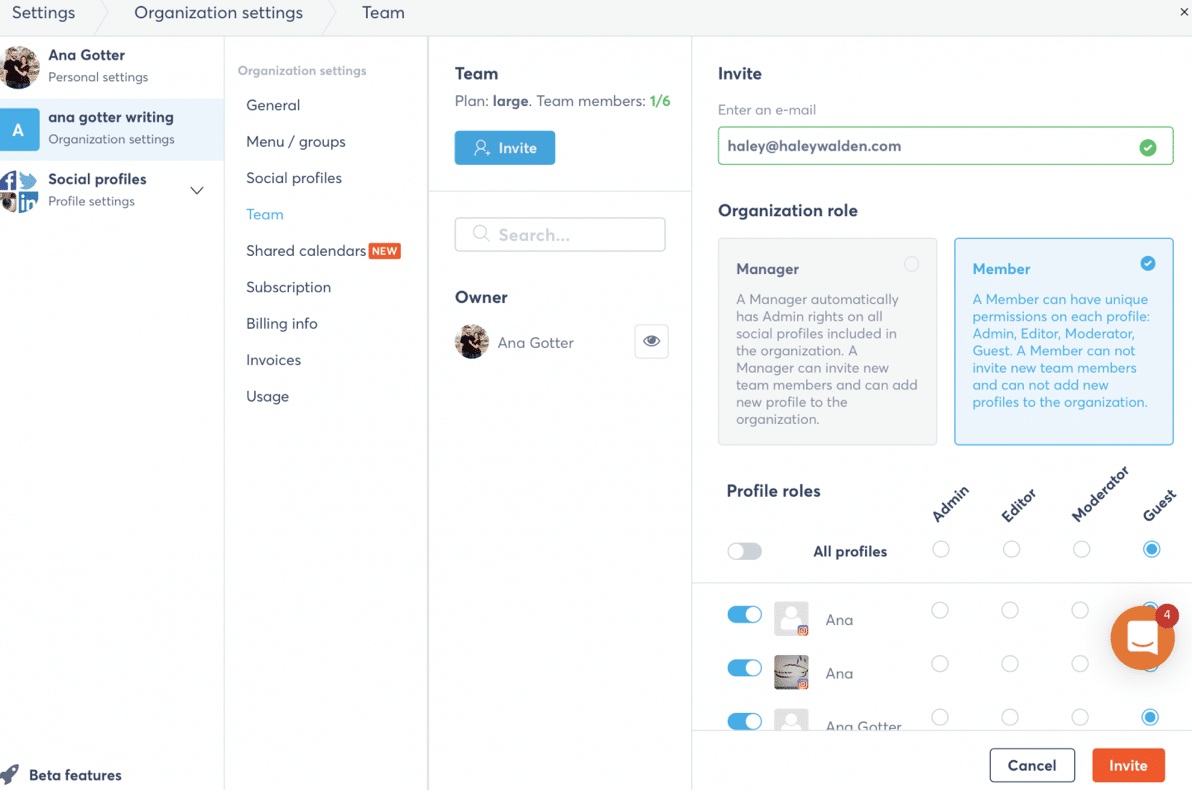Click the orange Invite button

[x=1128, y=765]
